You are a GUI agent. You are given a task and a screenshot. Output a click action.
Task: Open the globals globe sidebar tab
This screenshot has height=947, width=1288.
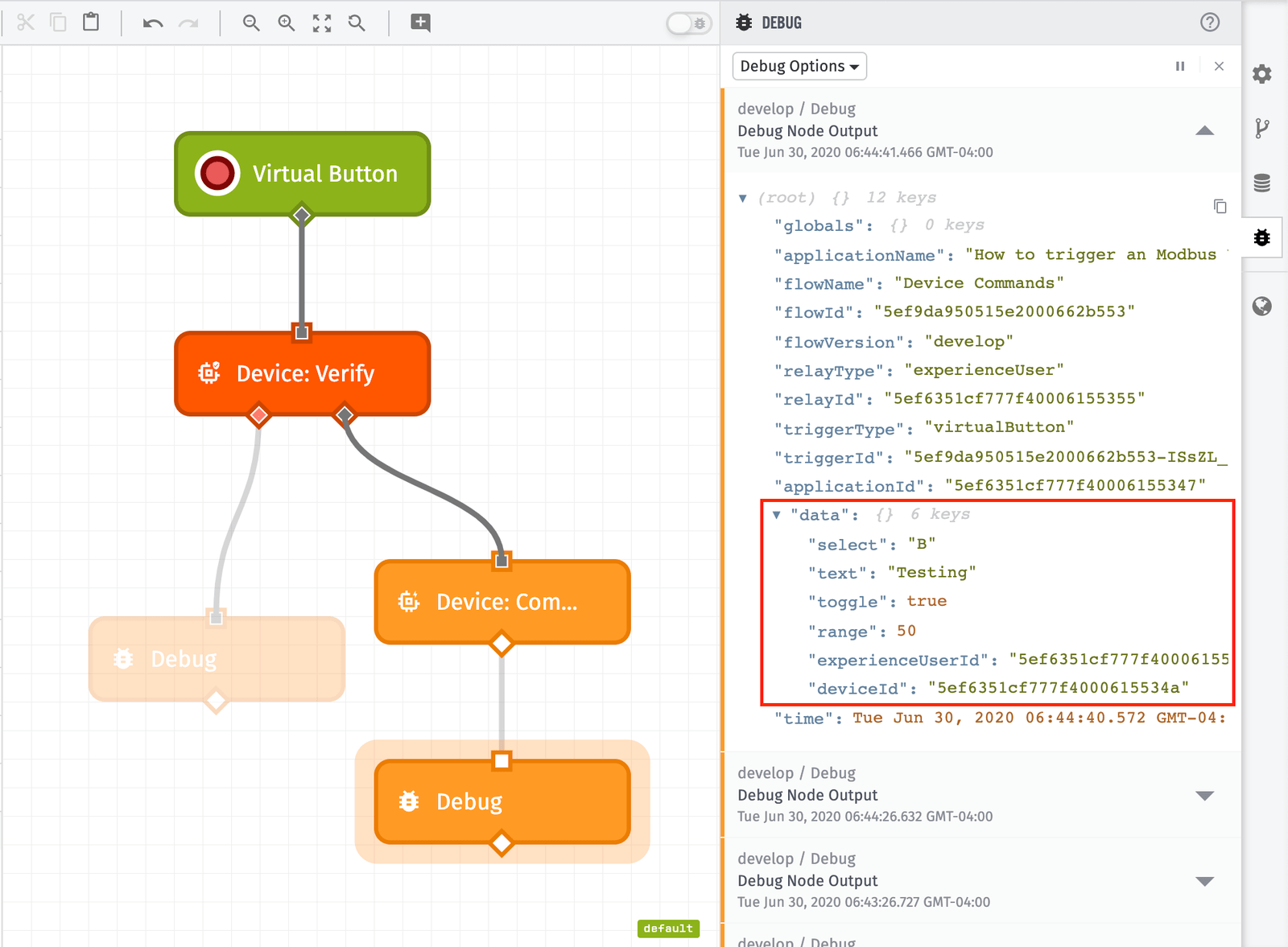pos(1261,306)
